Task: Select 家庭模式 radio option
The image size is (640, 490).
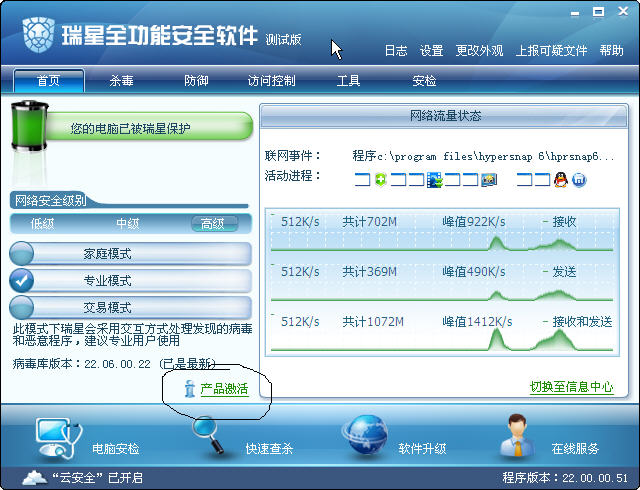Action: pyautogui.click(x=21, y=254)
